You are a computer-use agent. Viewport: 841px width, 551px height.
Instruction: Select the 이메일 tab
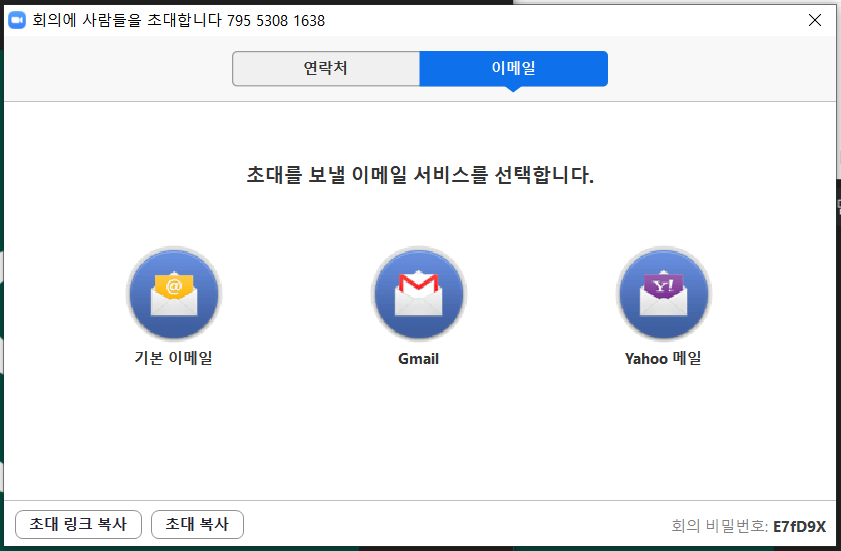pyautogui.click(x=514, y=68)
